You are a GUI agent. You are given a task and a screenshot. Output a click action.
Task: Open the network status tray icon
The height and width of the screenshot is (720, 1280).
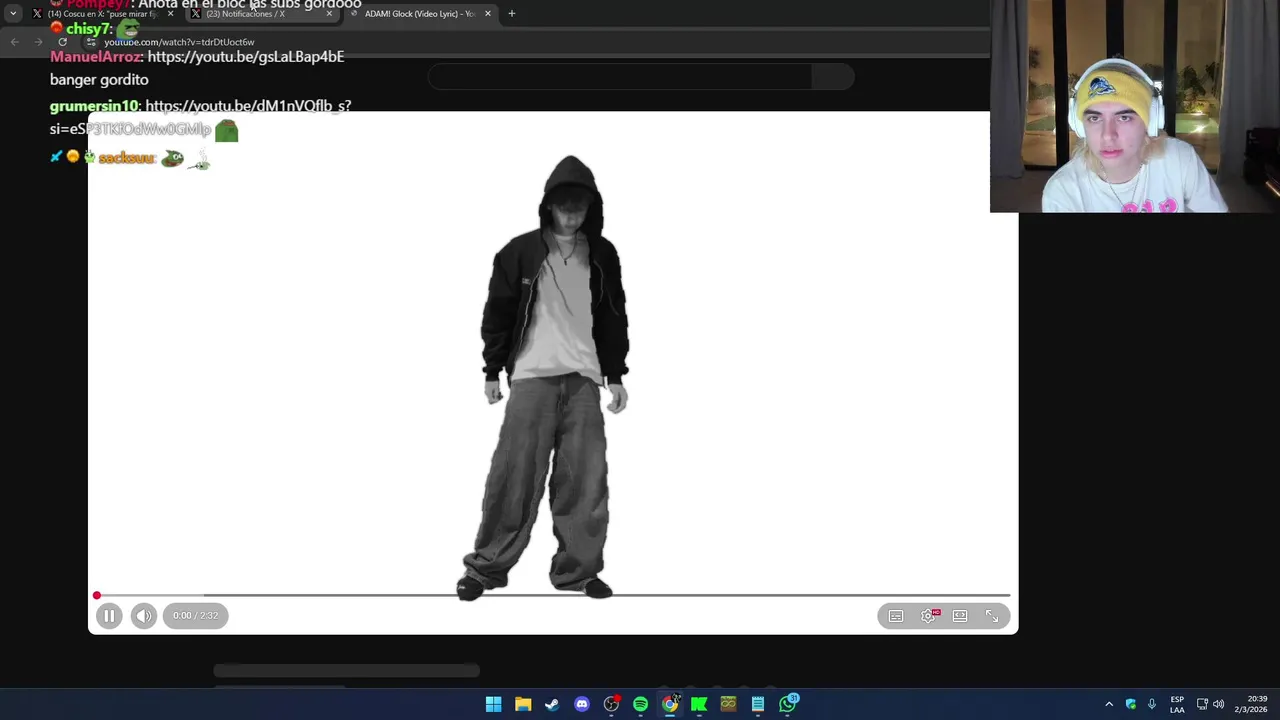click(x=1202, y=704)
